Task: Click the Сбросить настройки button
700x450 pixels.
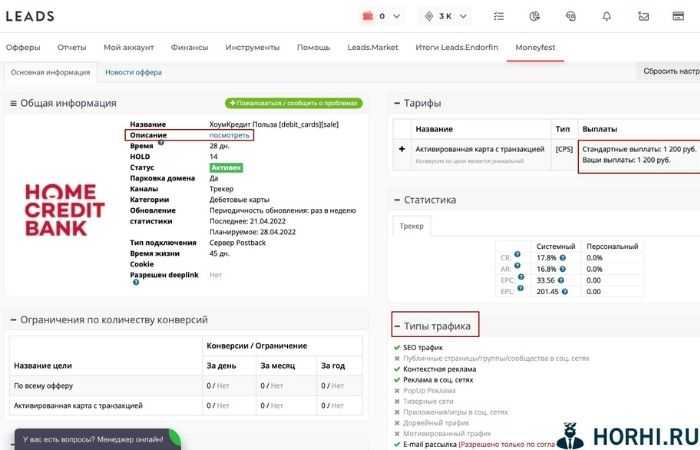Action: coord(670,71)
